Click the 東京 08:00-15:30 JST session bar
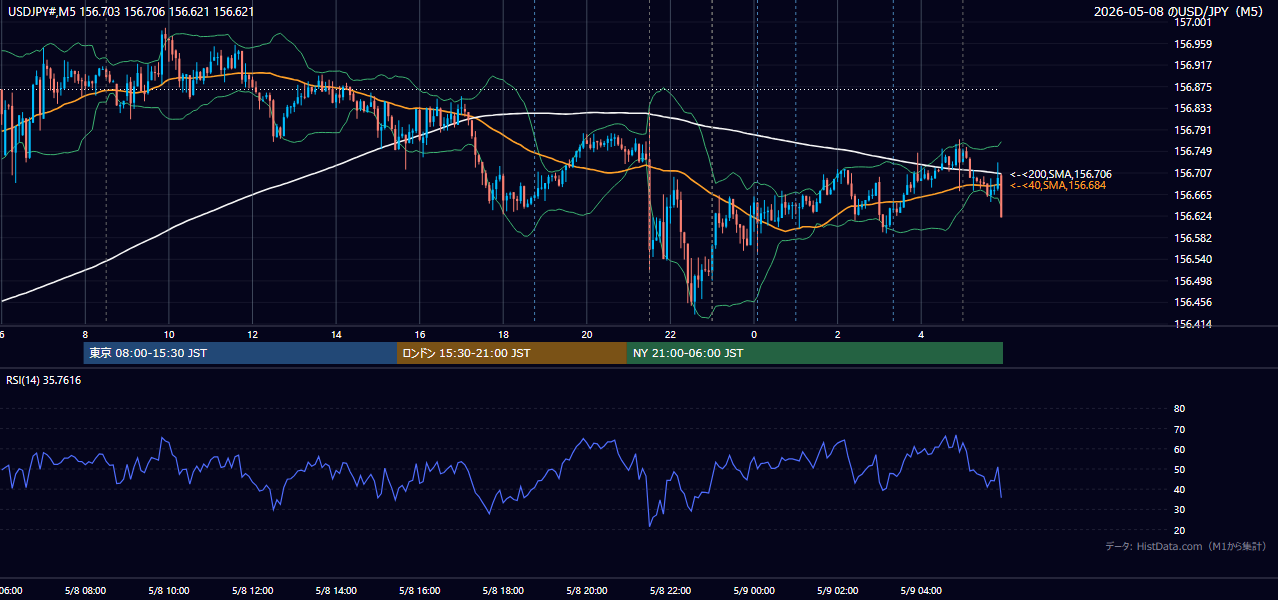This screenshot has width=1278, height=600. coord(240,353)
